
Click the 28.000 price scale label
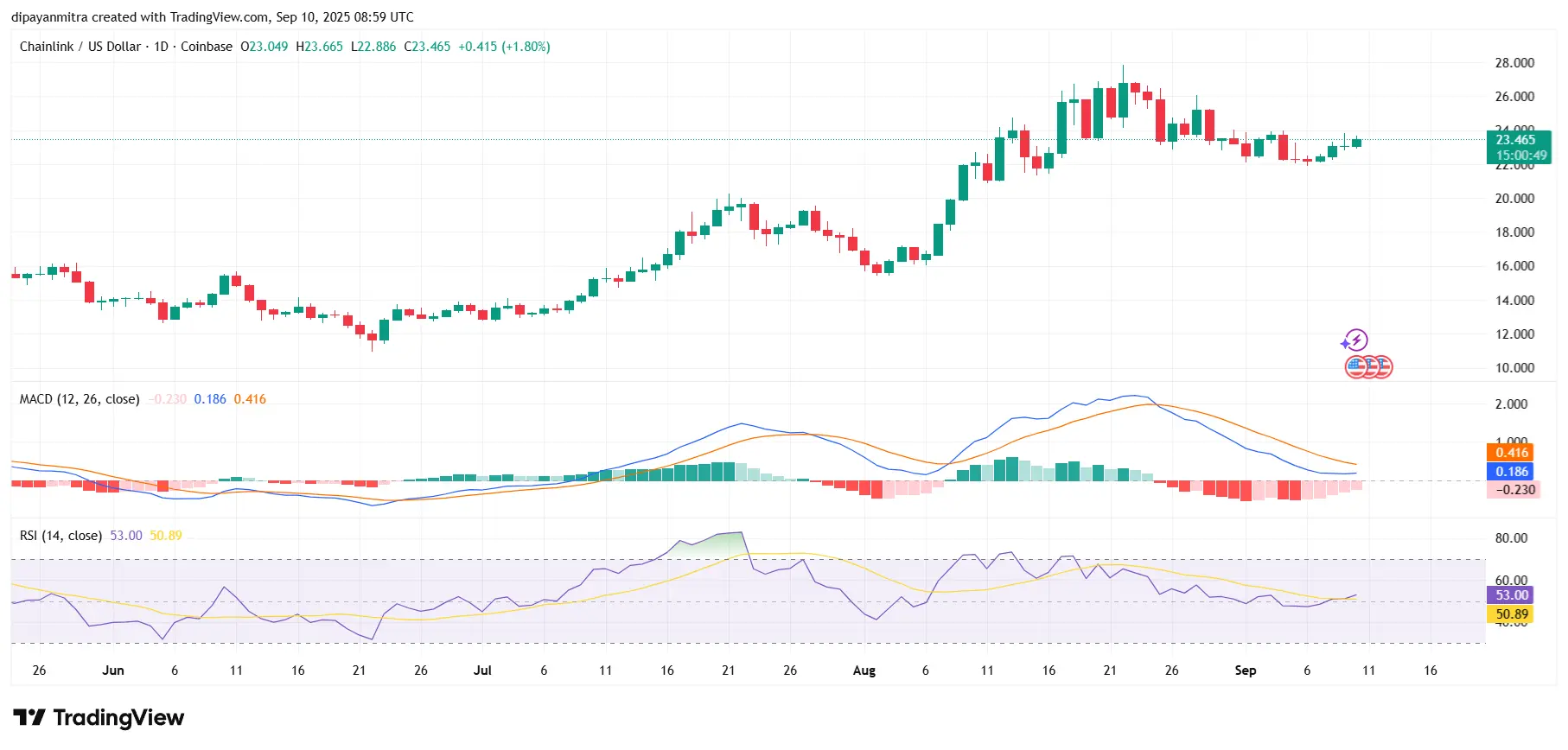[x=1514, y=63]
